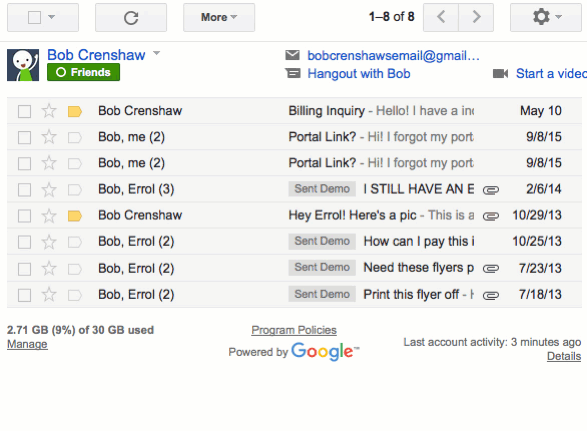Click Hangout with Bob link
Screen dimensions: 587x431
[359, 73]
